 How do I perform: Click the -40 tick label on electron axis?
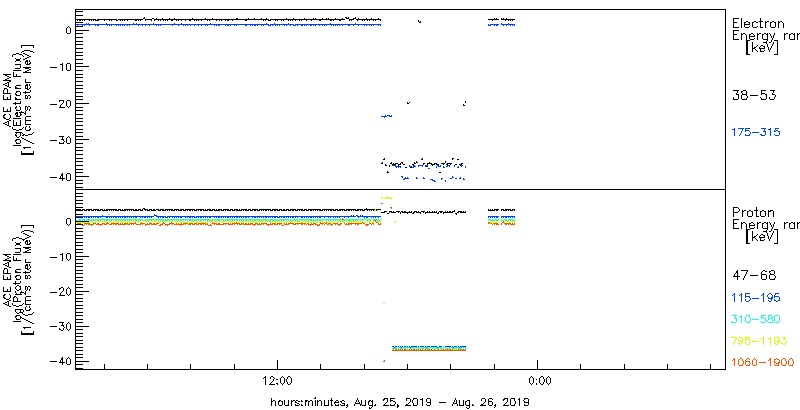[62, 176]
